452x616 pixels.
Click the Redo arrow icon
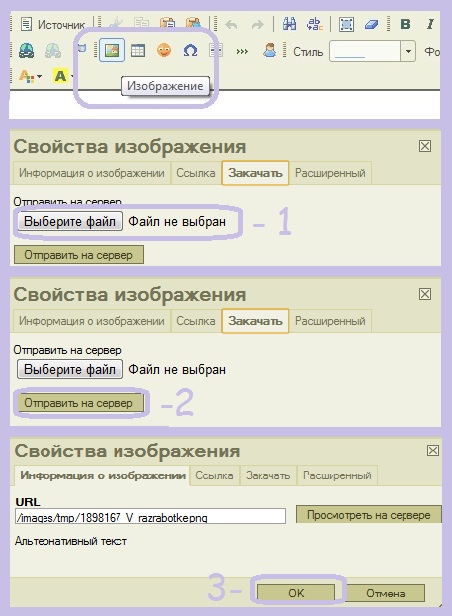257,25
